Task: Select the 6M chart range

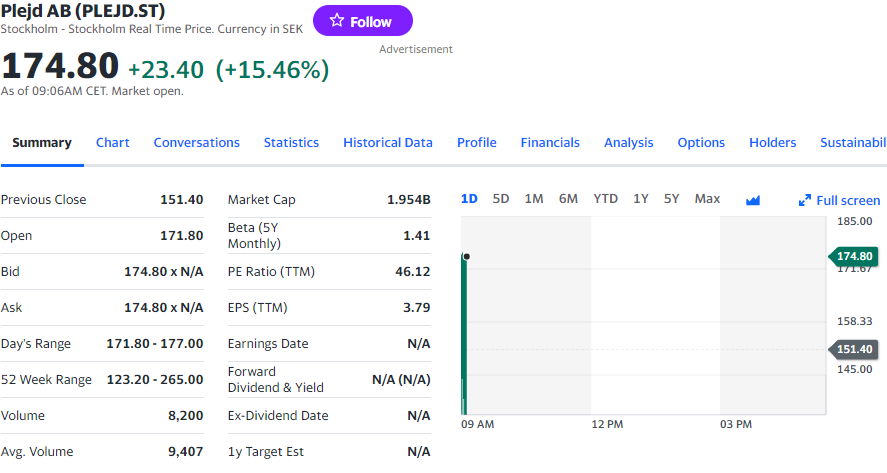Action: (569, 199)
